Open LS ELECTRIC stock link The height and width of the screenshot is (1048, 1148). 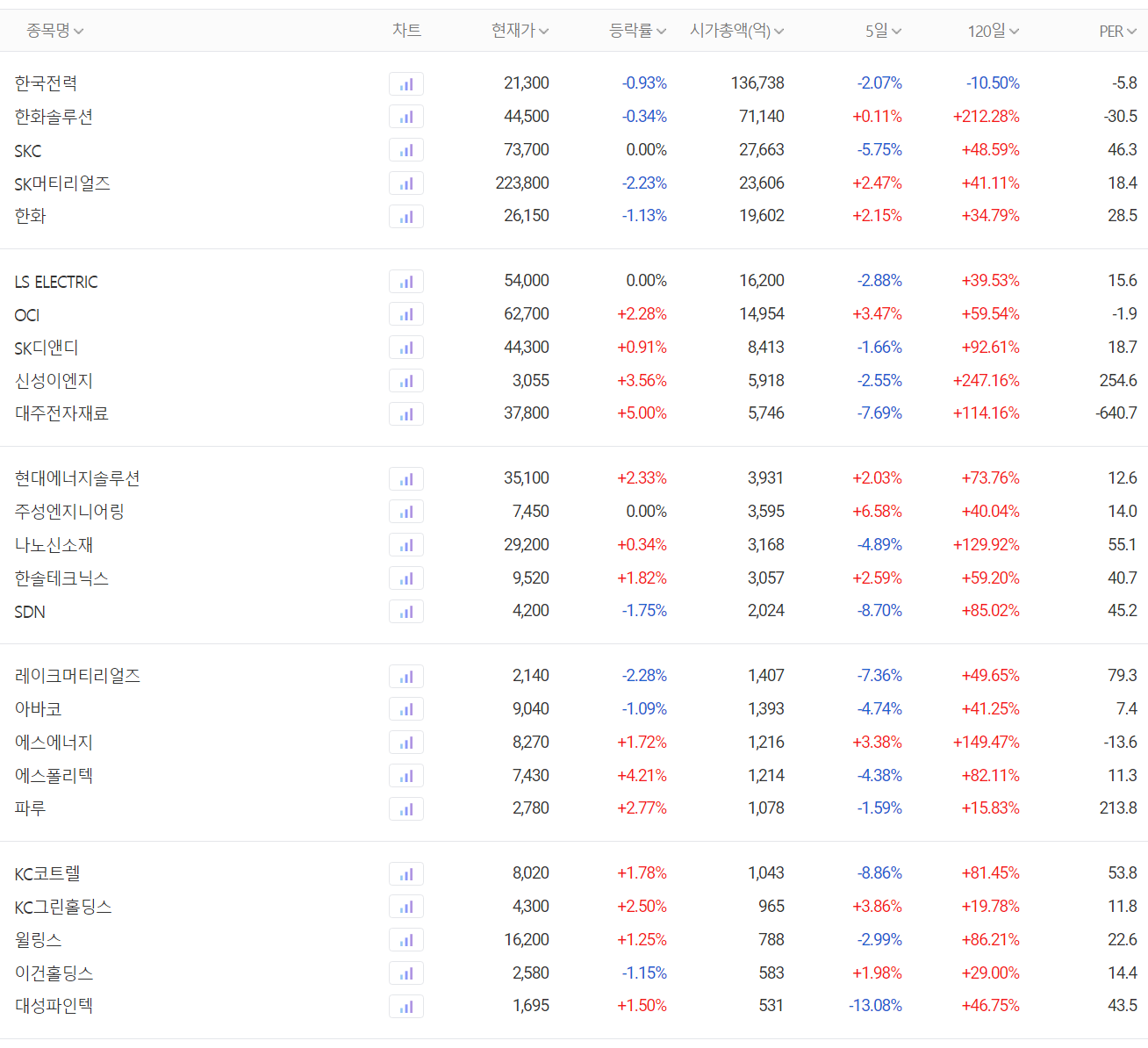56,282
